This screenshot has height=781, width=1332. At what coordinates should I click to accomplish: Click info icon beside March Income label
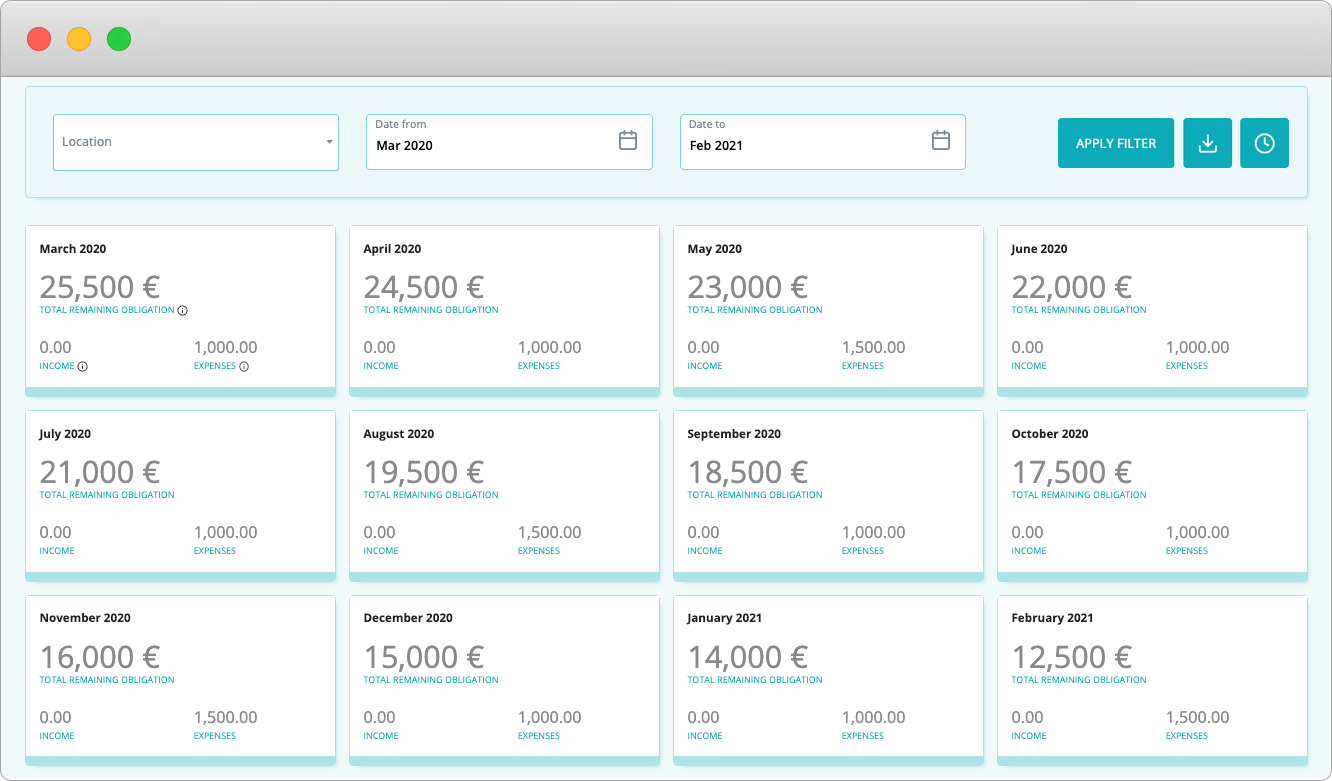pos(83,366)
